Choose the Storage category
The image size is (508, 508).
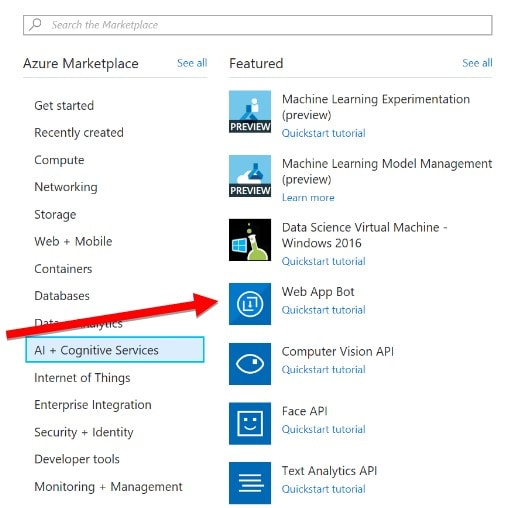pyautogui.click(x=55, y=215)
